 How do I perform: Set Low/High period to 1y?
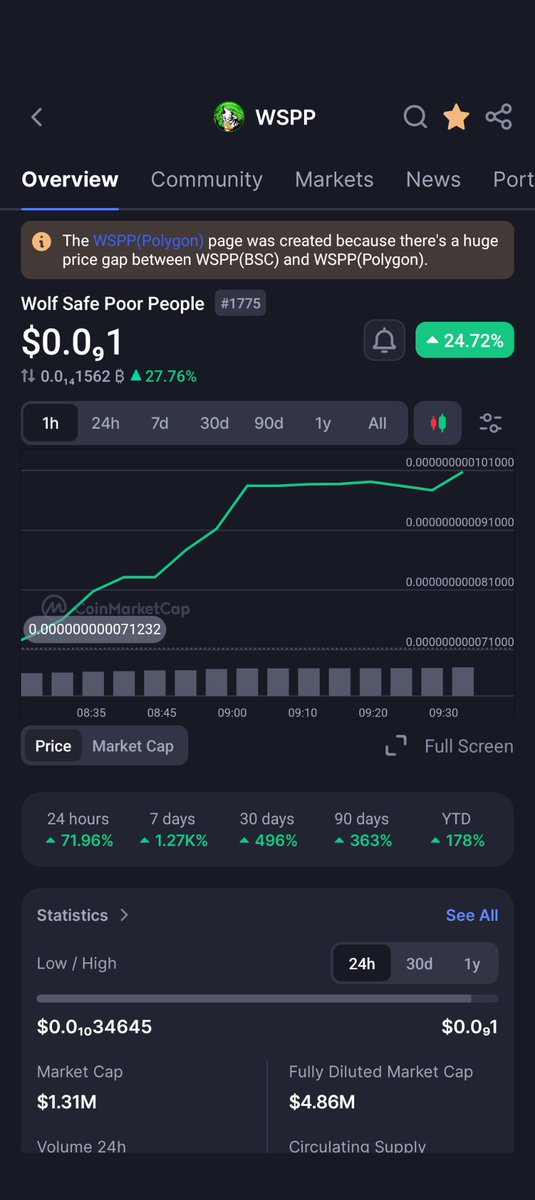[472, 964]
